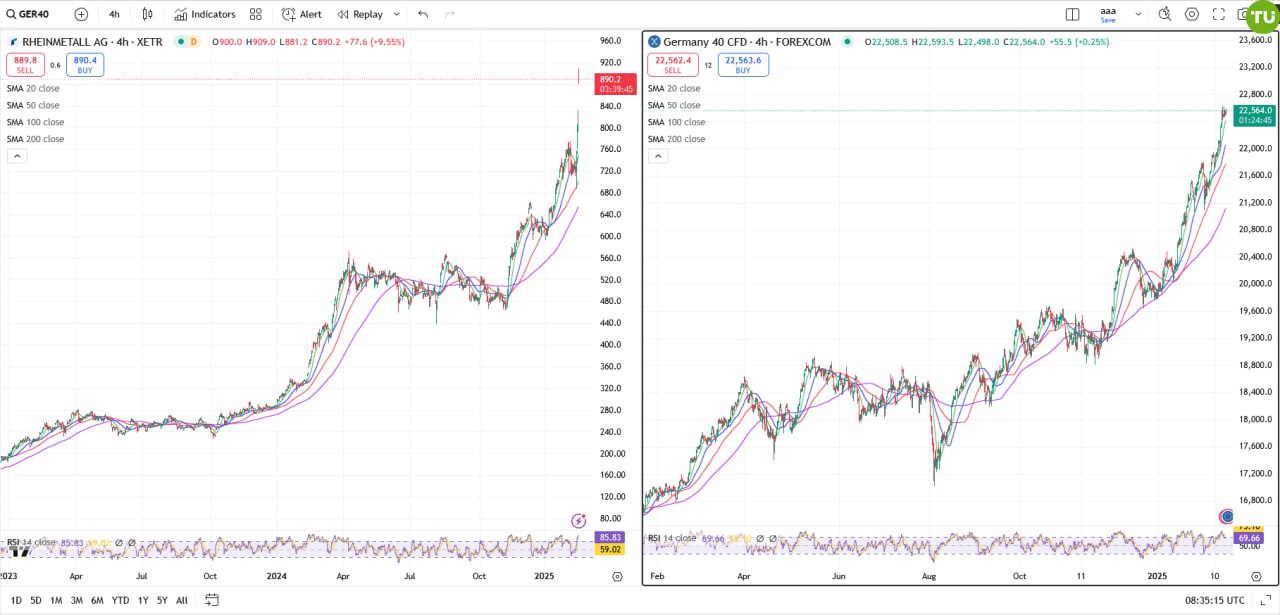
Task: Open the Indicators dialog
Action: pos(204,14)
